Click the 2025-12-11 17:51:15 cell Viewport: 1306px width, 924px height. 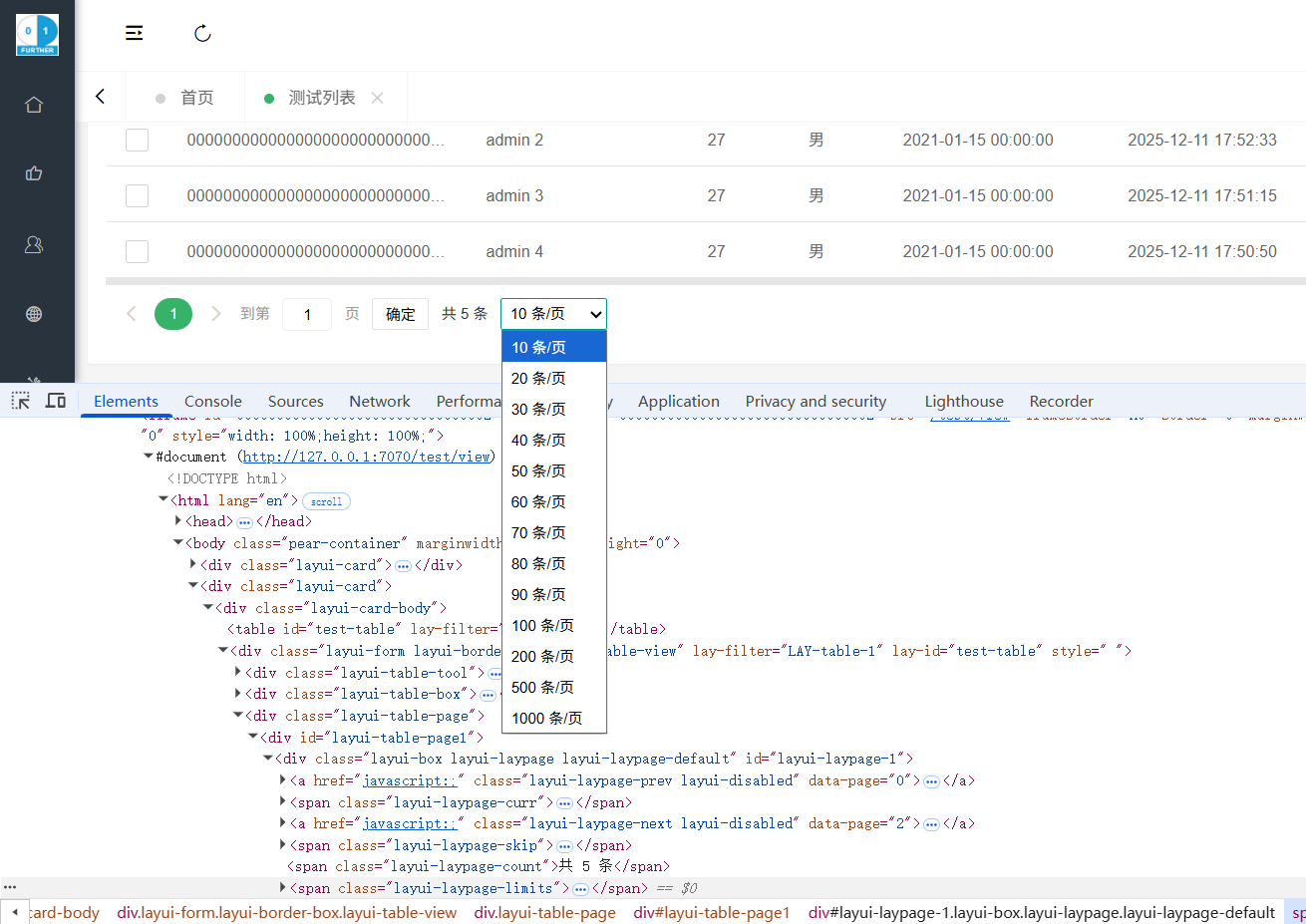pyautogui.click(x=1202, y=195)
